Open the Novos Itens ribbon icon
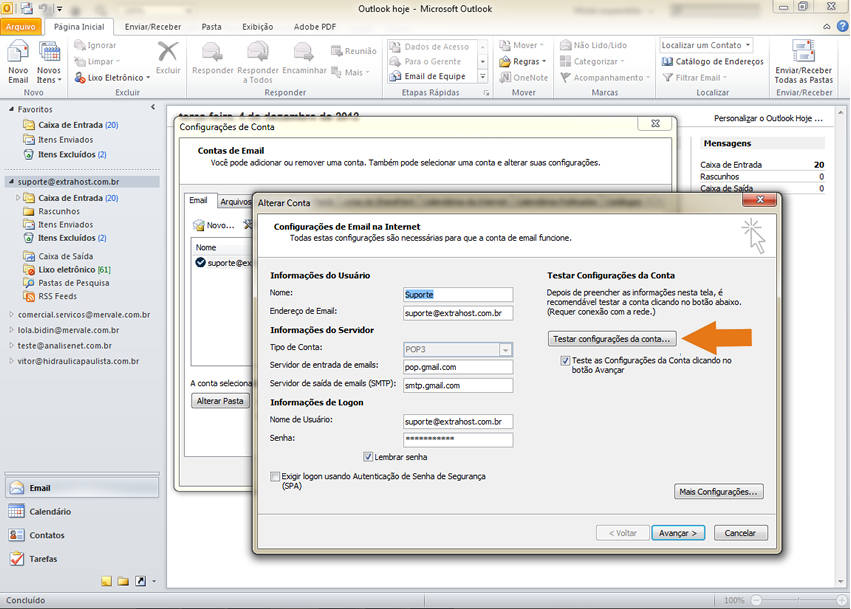Screen dimensions: 851x609 (49, 63)
